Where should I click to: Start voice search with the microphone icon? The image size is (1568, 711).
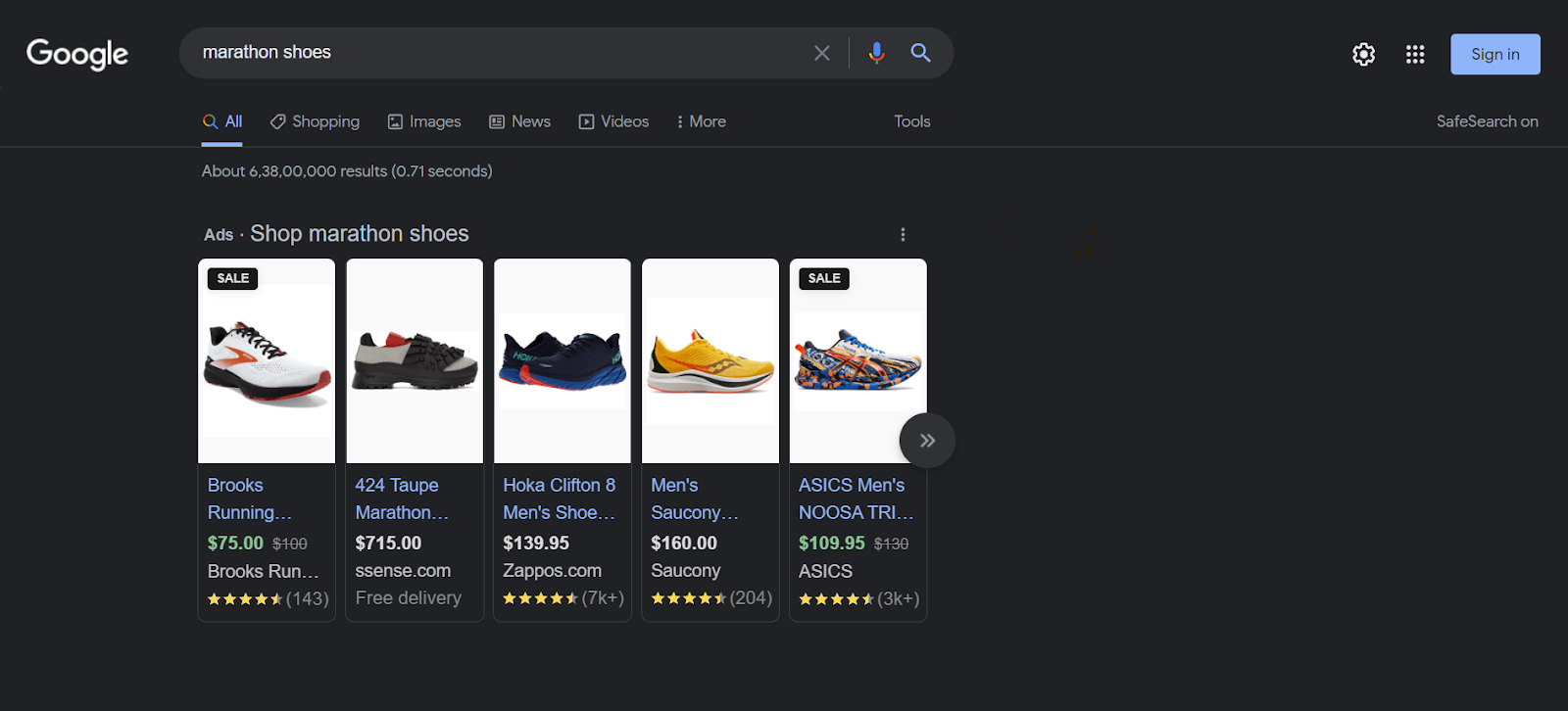pyautogui.click(x=876, y=53)
